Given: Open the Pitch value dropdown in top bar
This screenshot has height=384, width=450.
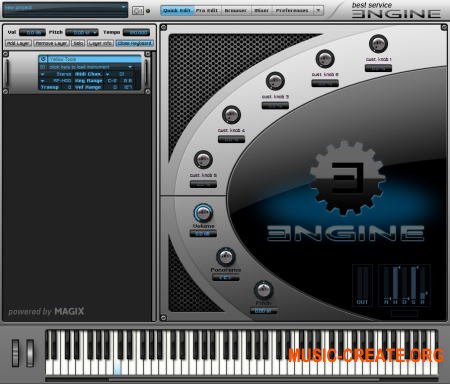Looking at the screenshot, I should (95, 32).
